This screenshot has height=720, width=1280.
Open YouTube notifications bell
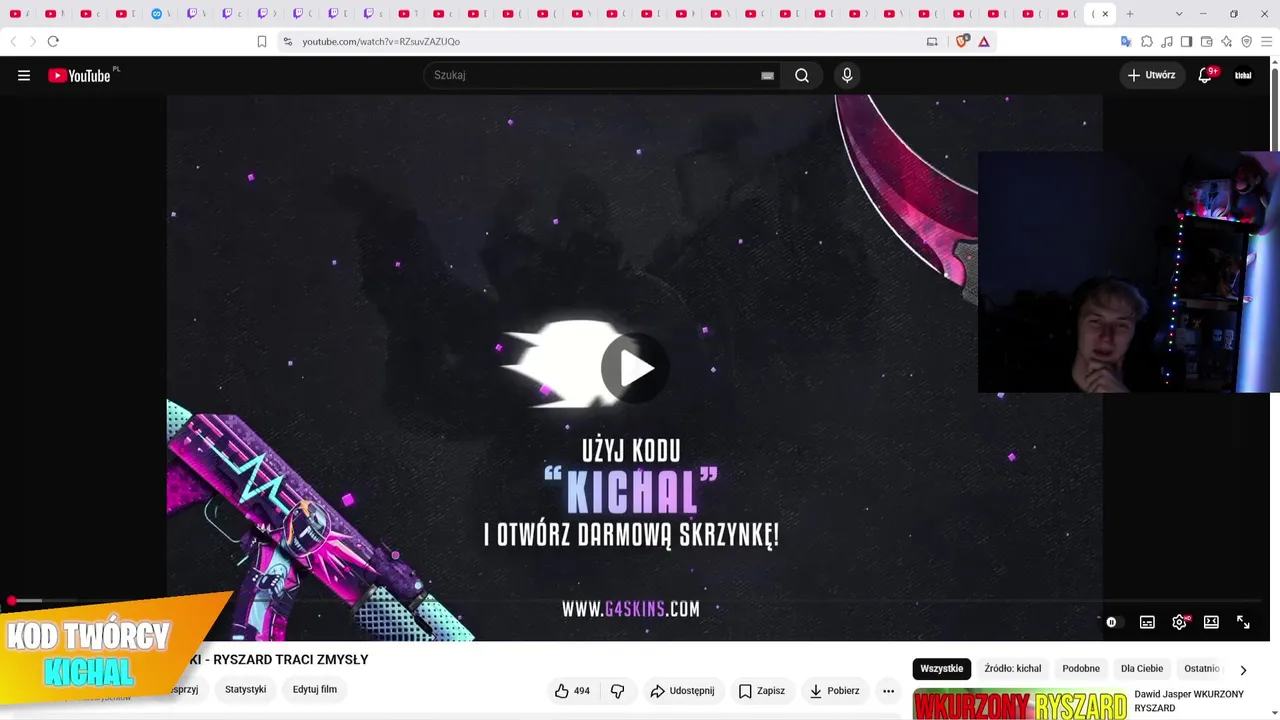coord(1205,75)
